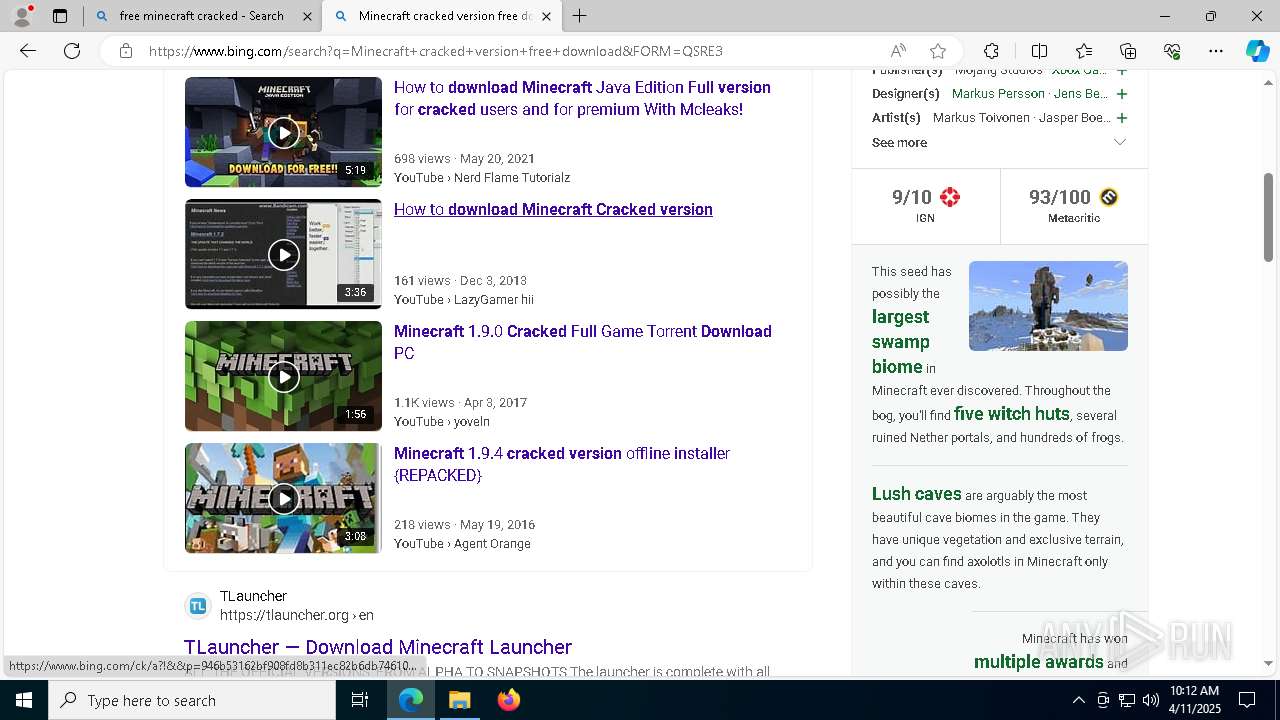Show hidden system tray icons
Viewport: 1280px width, 720px height.
click(x=1078, y=700)
